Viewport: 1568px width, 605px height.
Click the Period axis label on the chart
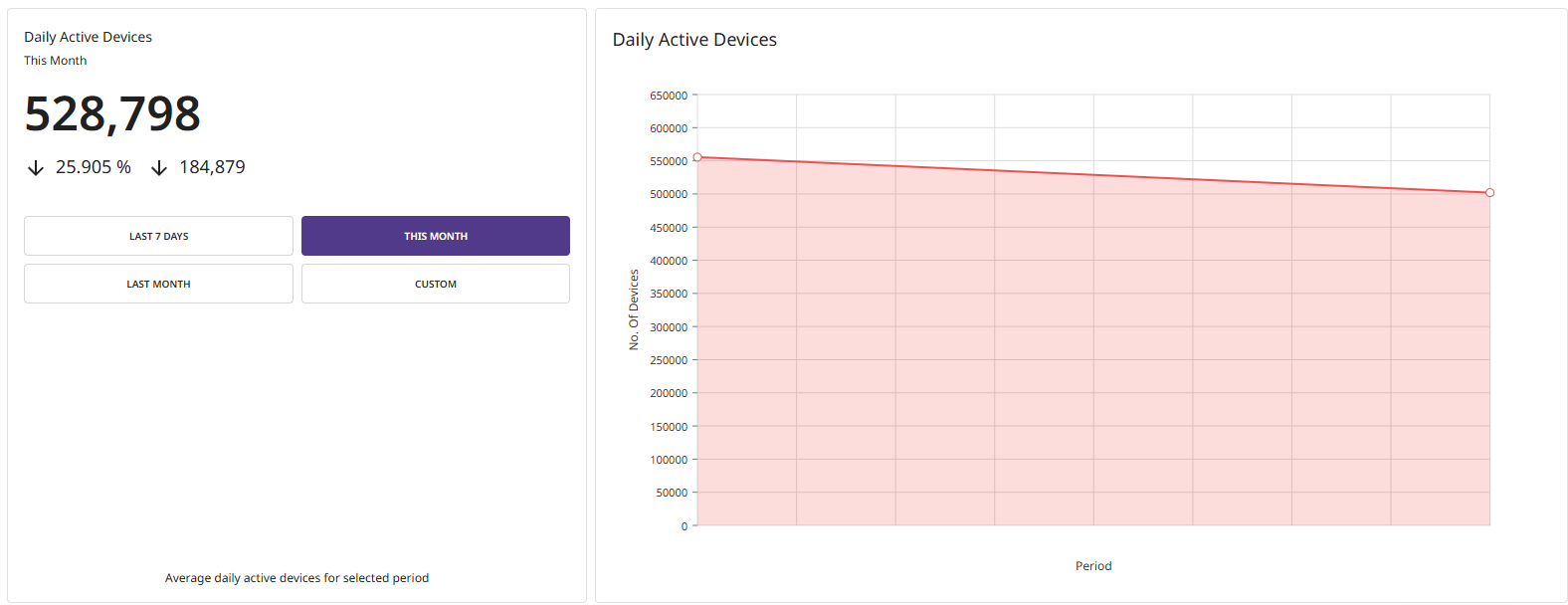[1093, 565]
